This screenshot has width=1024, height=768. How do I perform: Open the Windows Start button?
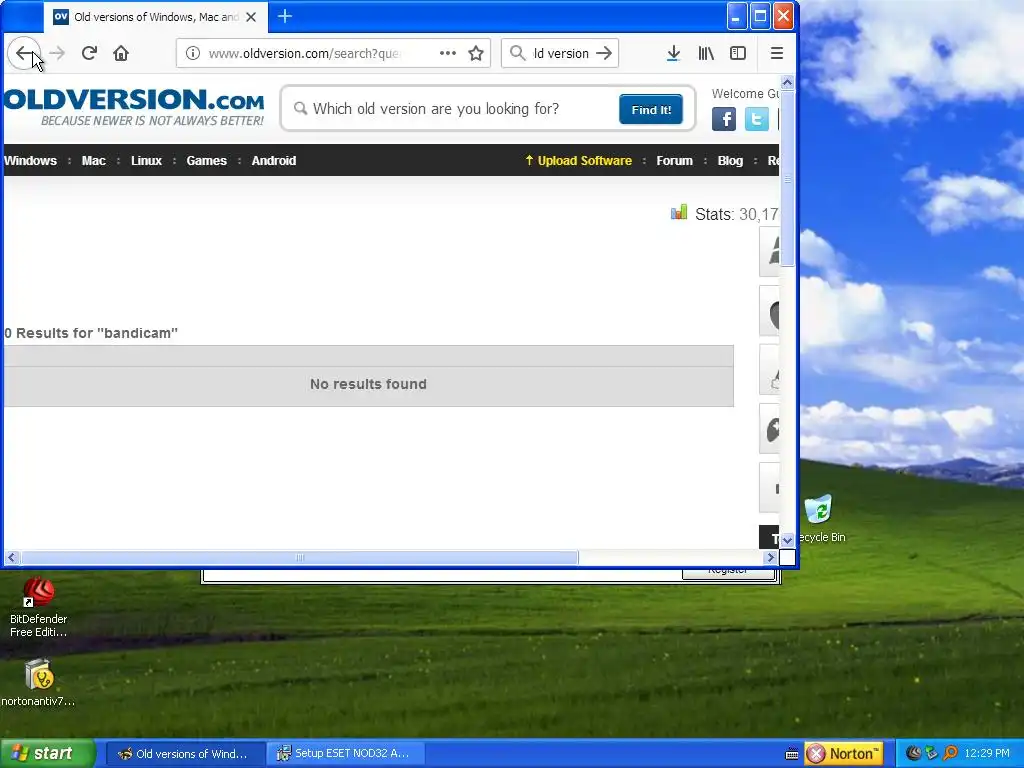[47, 754]
